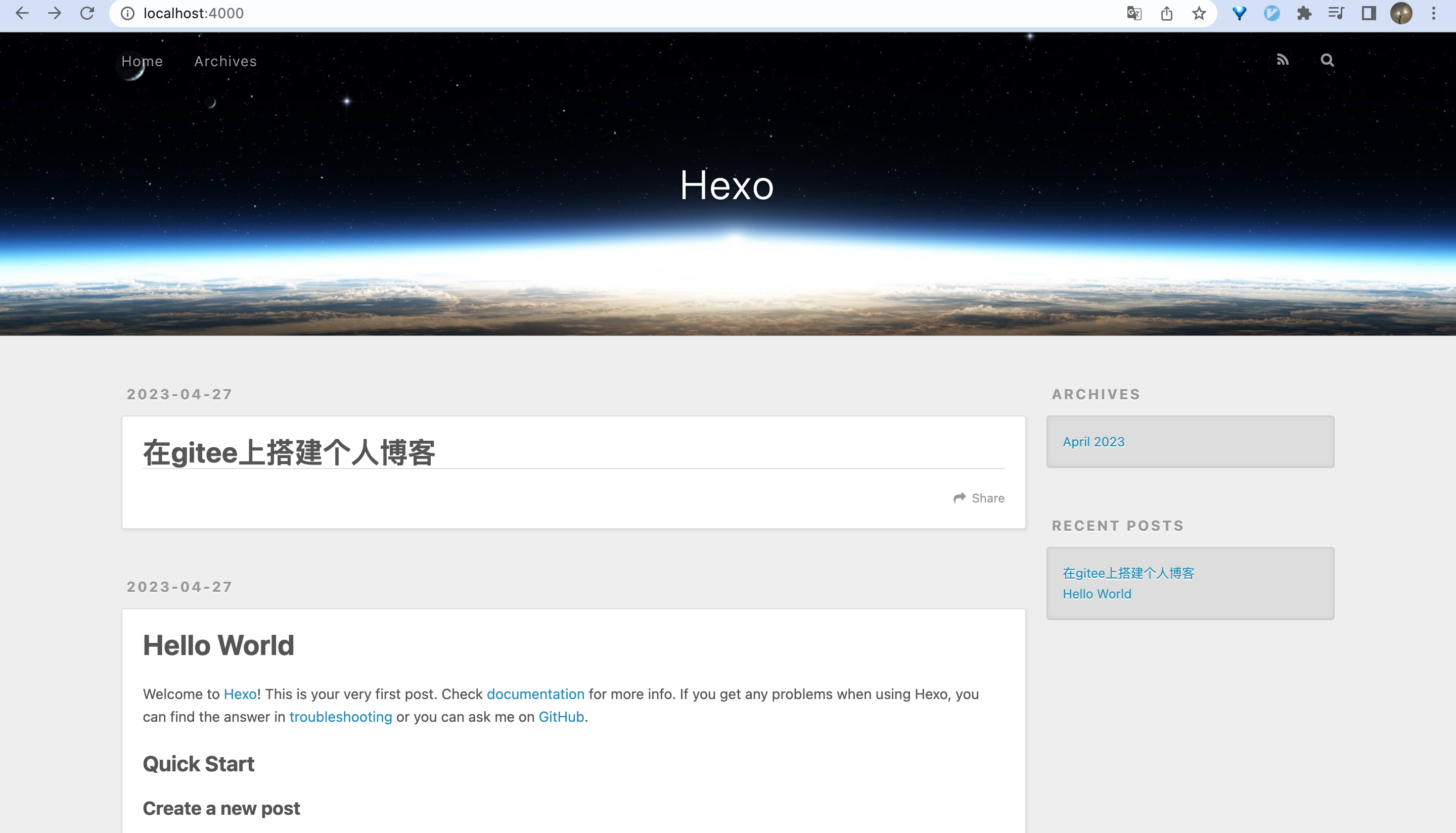The image size is (1456, 833).
Task: Open the user profile avatar
Action: [x=1401, y=13]
